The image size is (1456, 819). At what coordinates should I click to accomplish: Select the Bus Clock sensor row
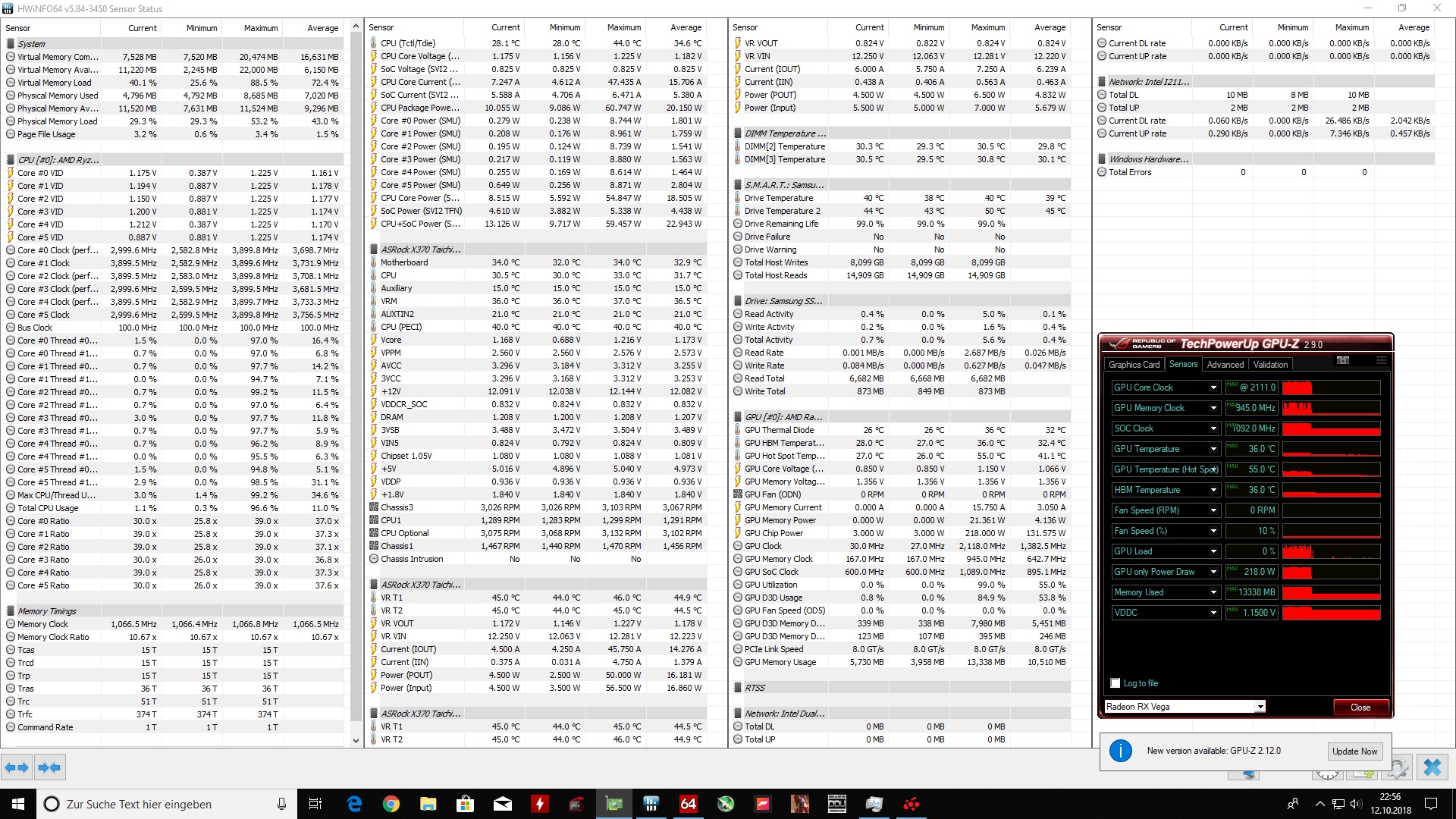tap(174, 328)
